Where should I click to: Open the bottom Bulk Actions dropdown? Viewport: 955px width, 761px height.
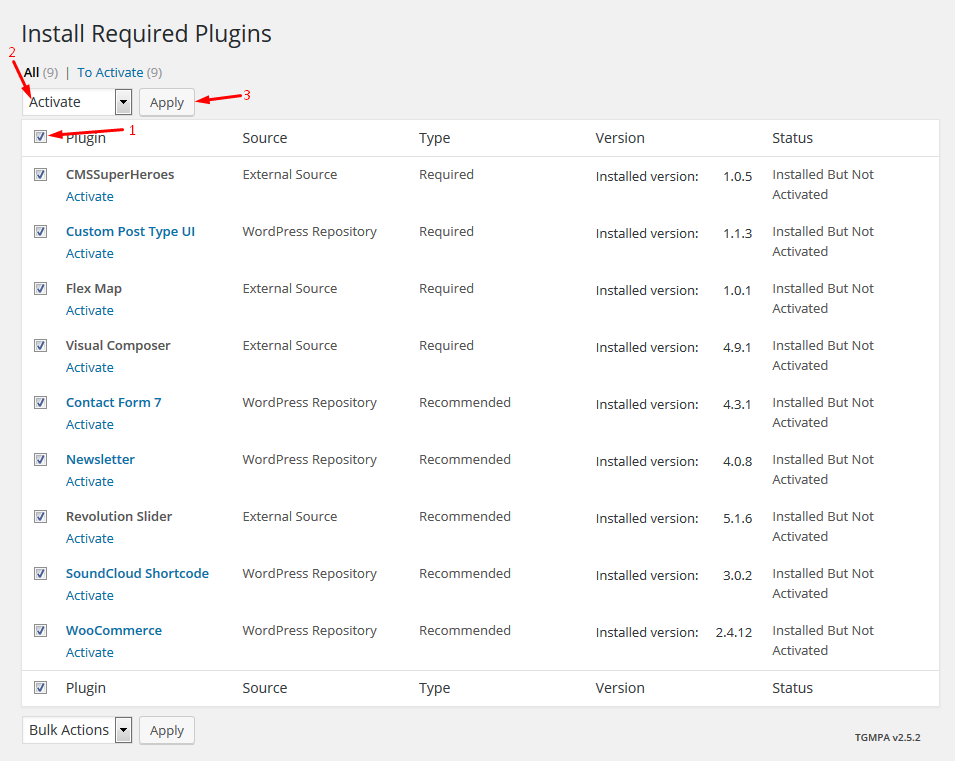pos(77,730)
